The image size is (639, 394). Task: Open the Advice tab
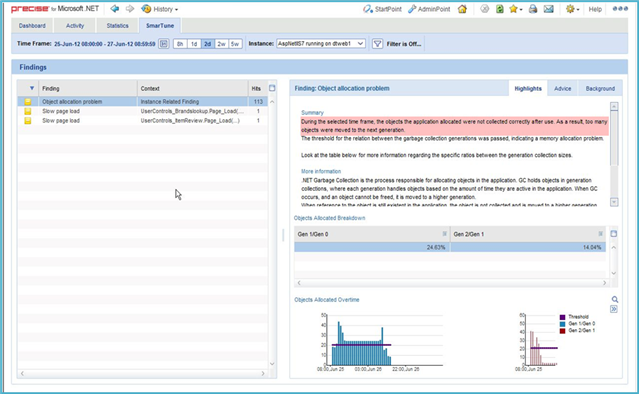tap(562, 88)
